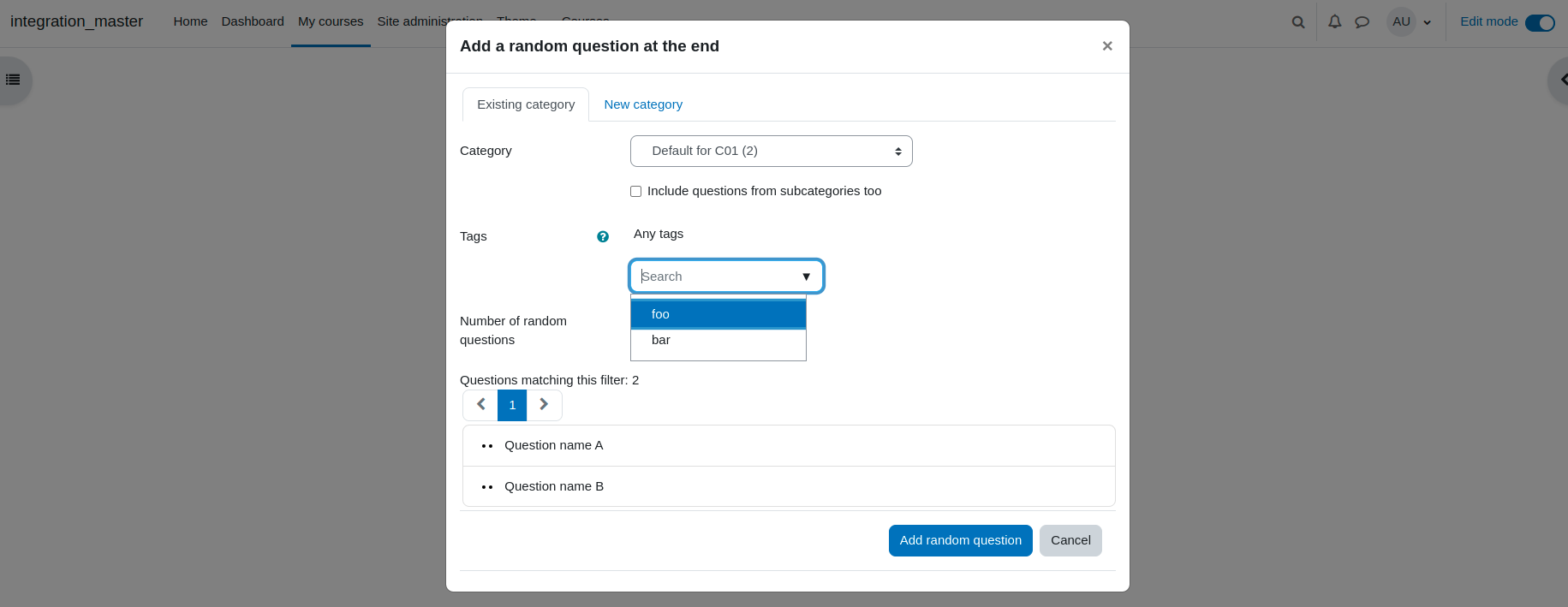The height and width of the screenshot is (607, 1568).
Task: Click the Cancel button
Action: (1070, 540)
